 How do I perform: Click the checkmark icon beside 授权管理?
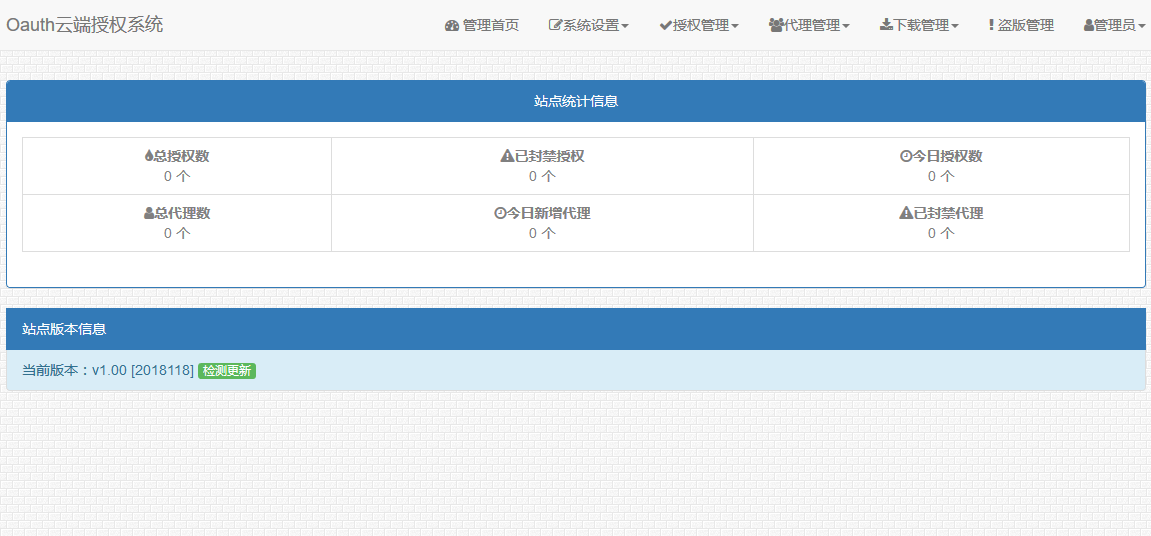pyautogui.click(x=666, y=26)
